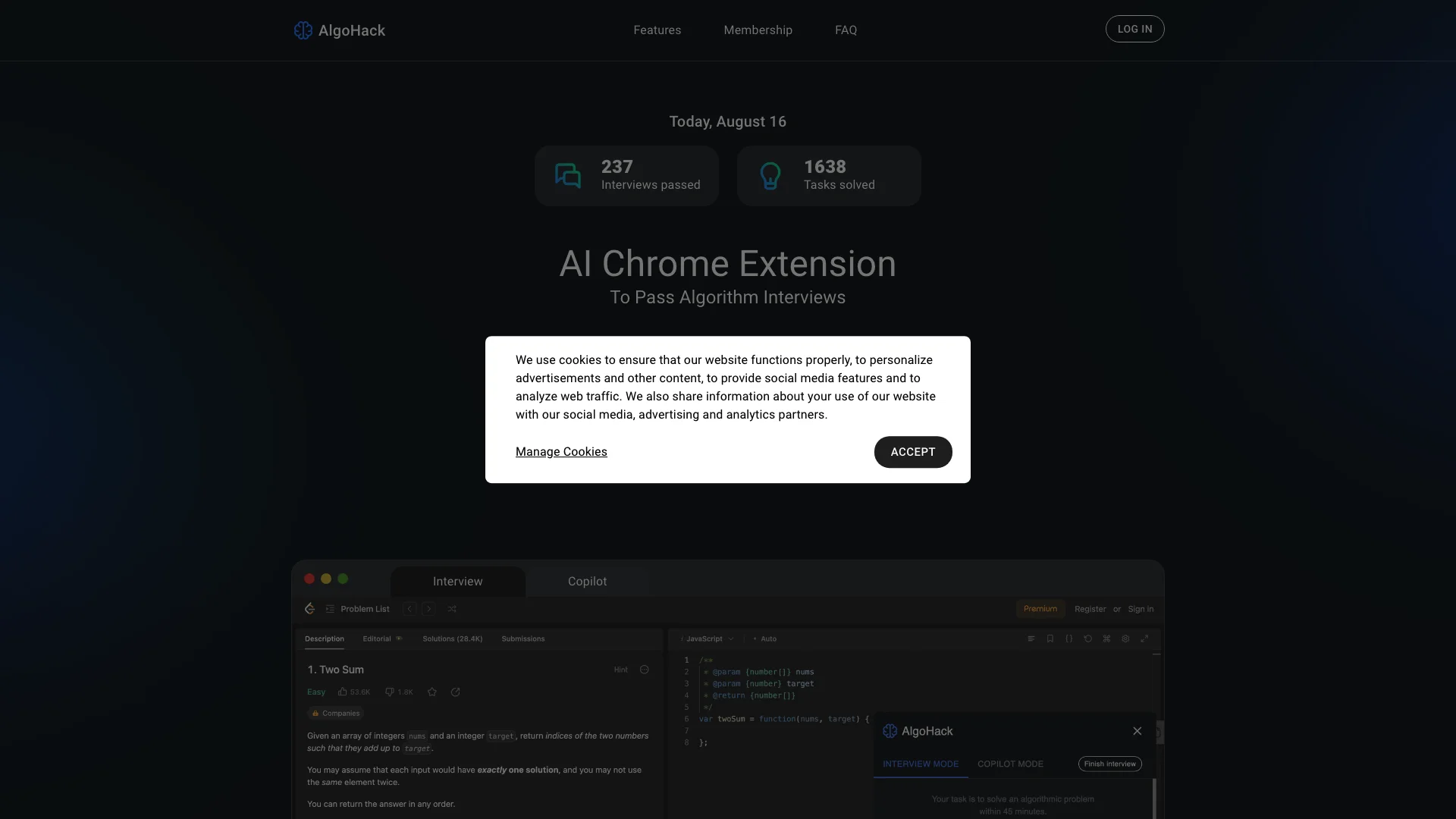Open the Membership navigation menu item
This screenshot has width=1456, height=819.
(758, 29)
